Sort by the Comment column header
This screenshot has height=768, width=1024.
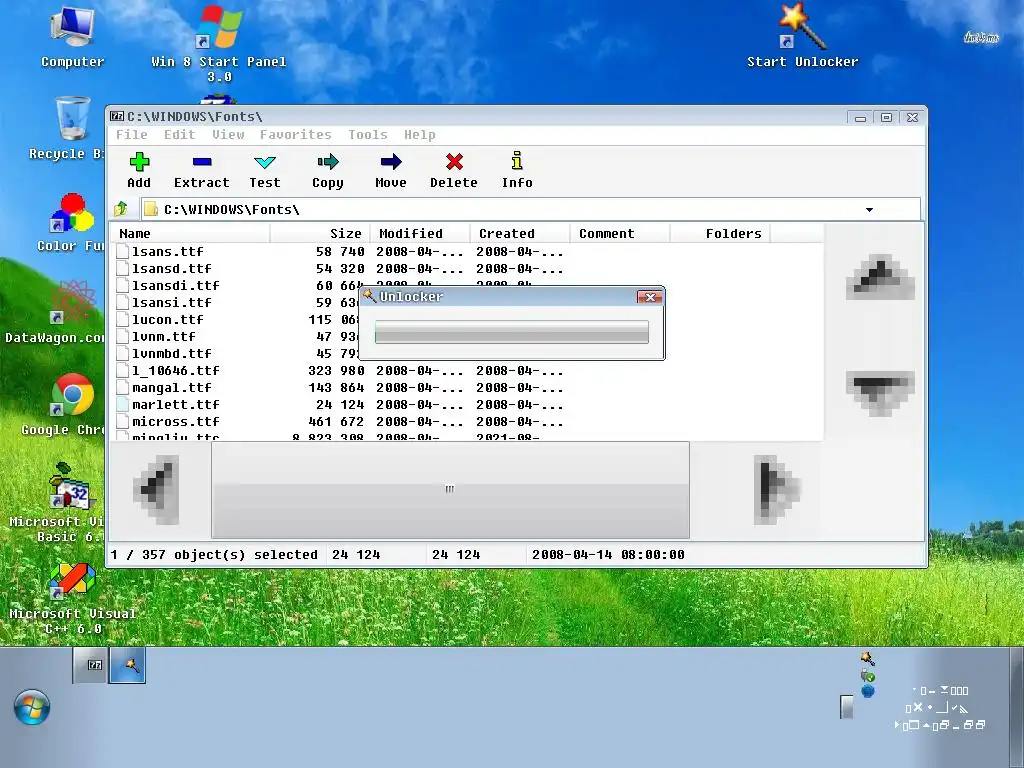coord(620,233)
